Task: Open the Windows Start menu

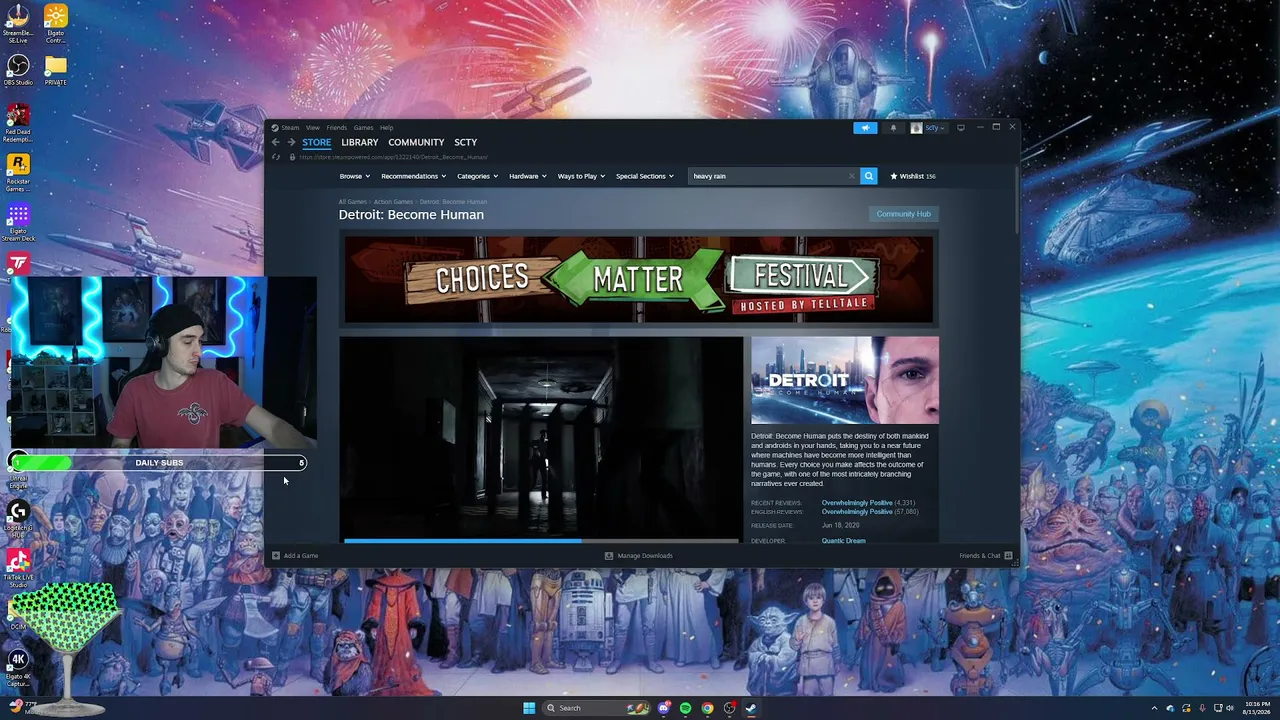Action: [529, 708]
